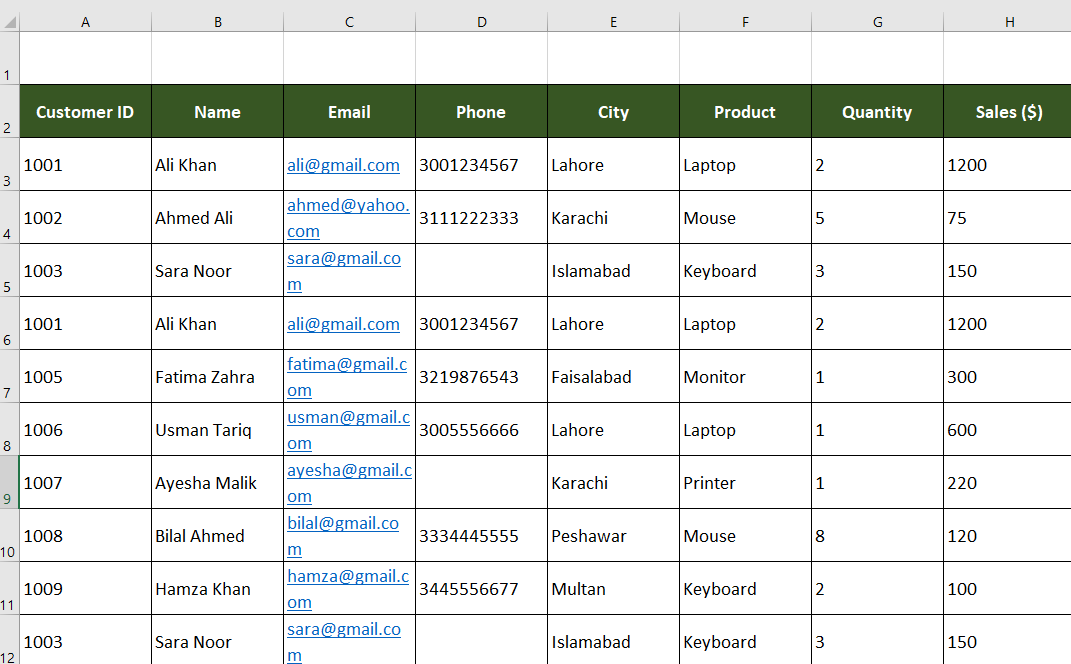The image size is (1071, 664).
Task: Select the sales value 120
Action: 1007,536
